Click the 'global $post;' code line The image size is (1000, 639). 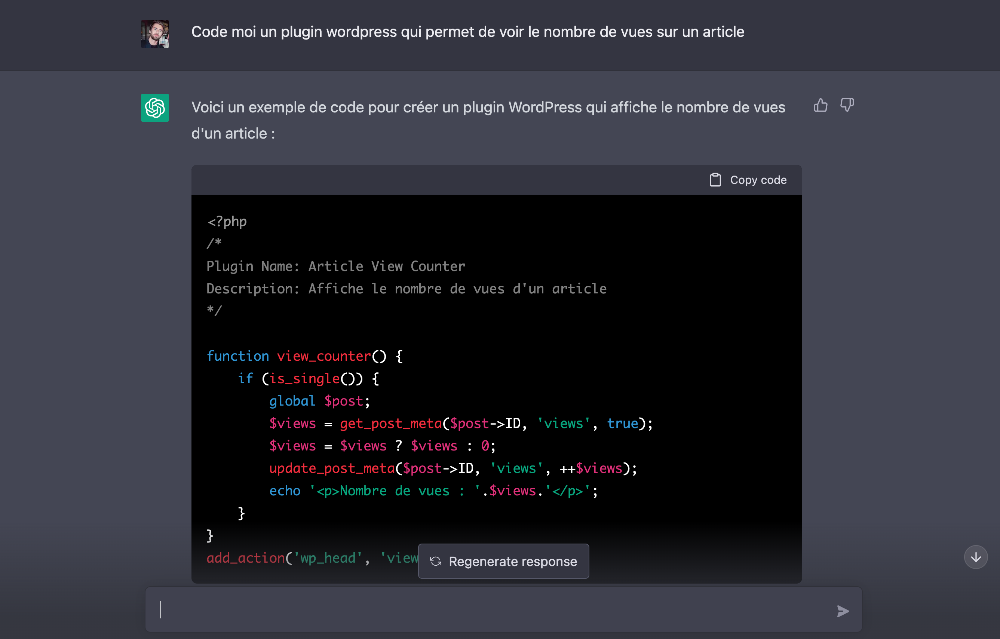coord(319,400)
